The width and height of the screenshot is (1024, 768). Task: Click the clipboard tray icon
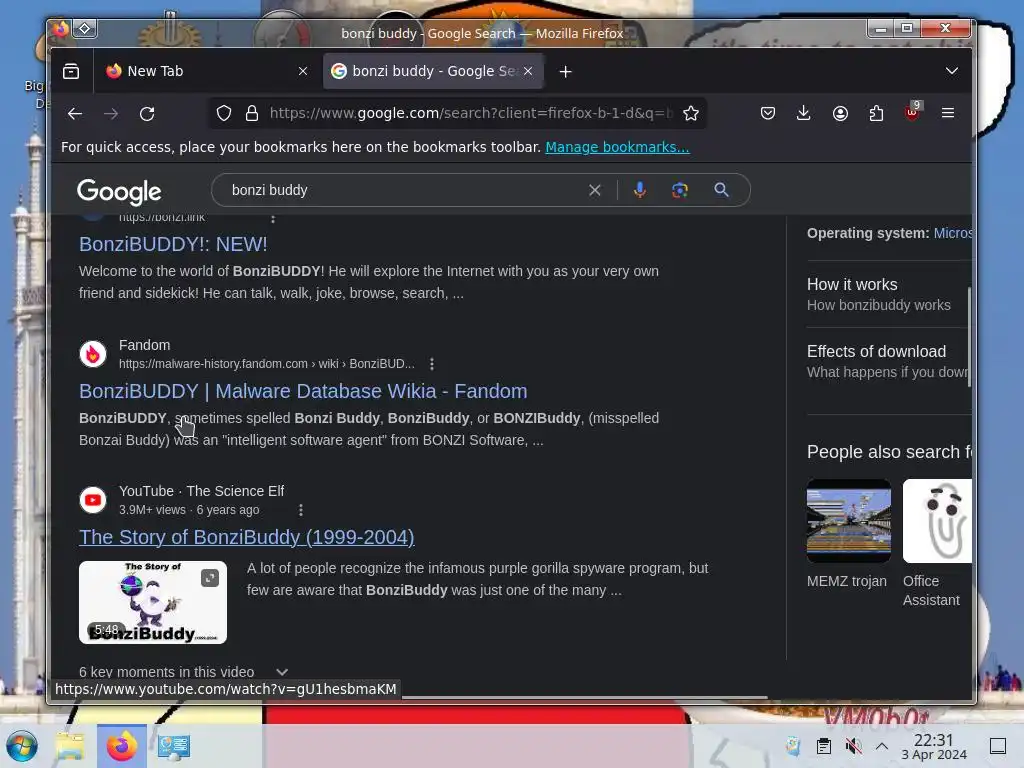(x=824, y=746)
